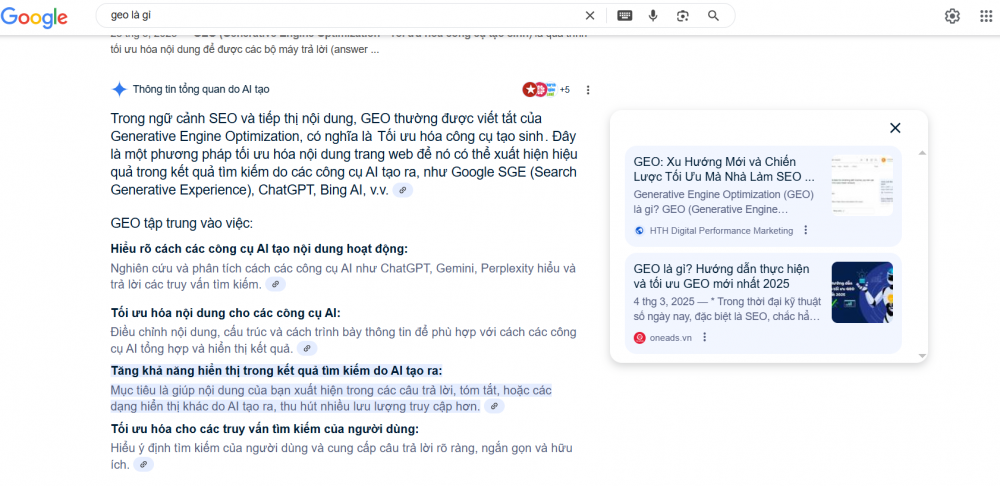Click sources panel scroll down arrow
1000x486 pixels.
921,355
